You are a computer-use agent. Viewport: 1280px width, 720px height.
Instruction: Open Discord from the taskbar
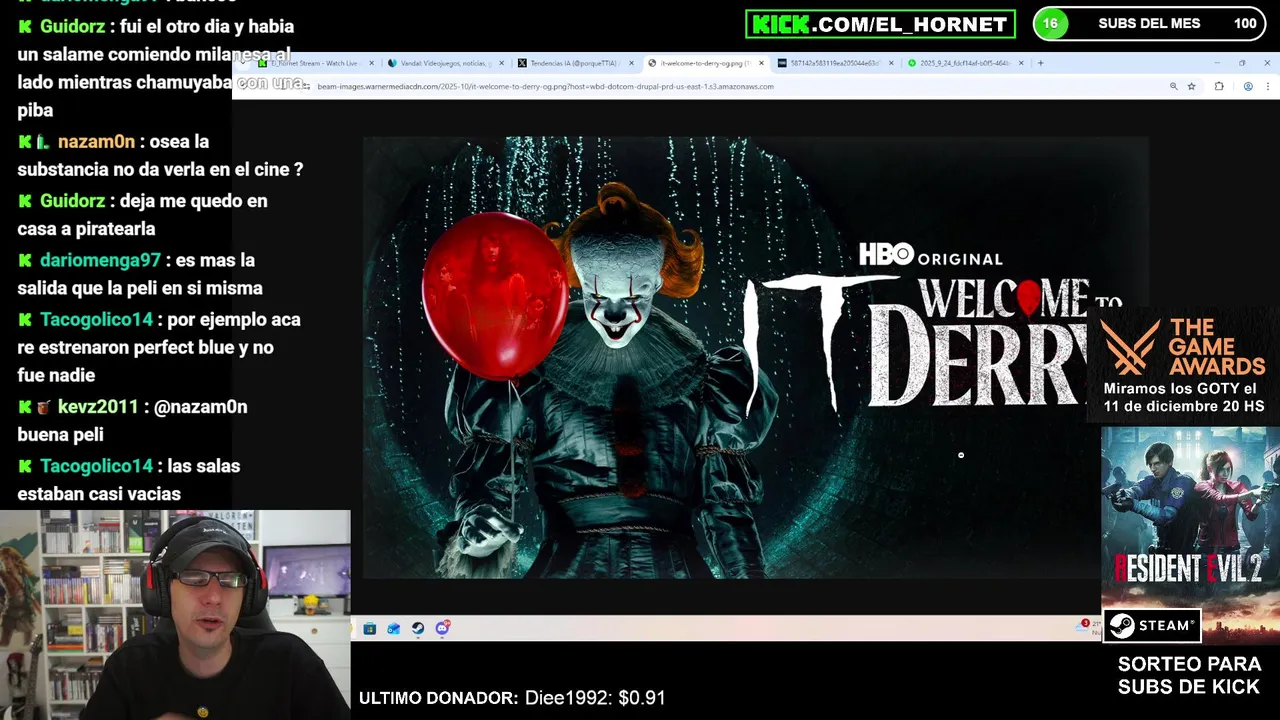point(442,628)
